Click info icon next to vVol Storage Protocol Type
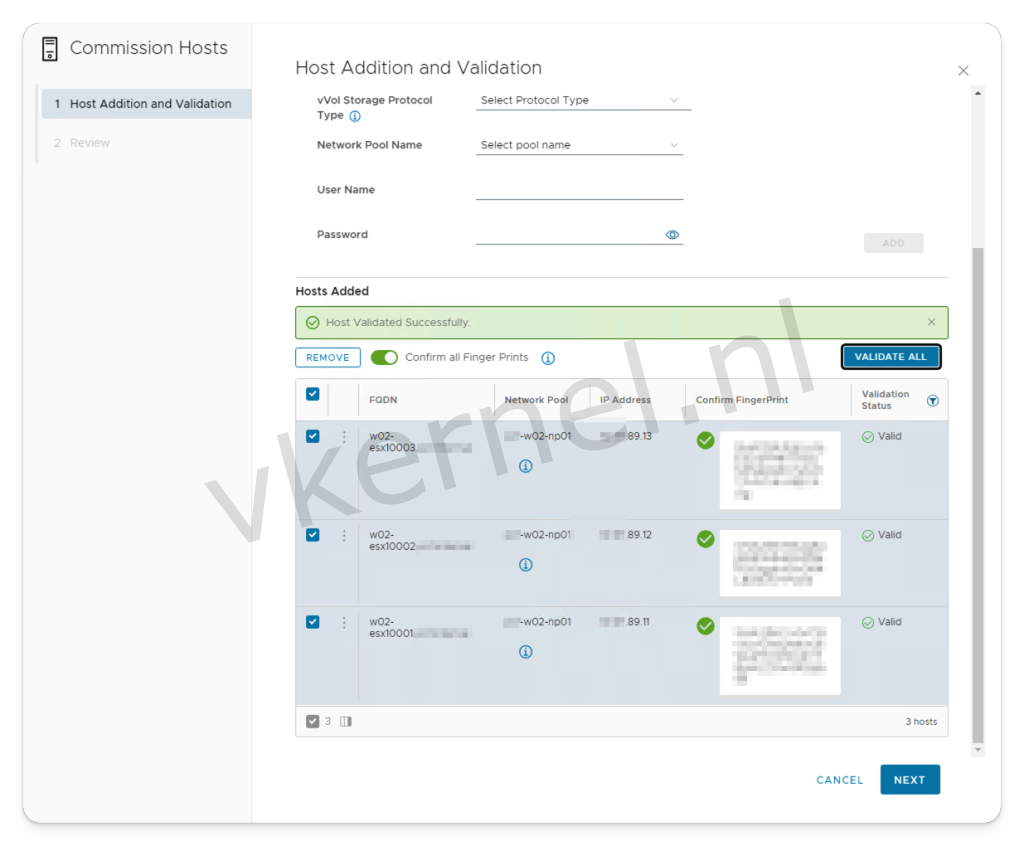 (355, 116)
